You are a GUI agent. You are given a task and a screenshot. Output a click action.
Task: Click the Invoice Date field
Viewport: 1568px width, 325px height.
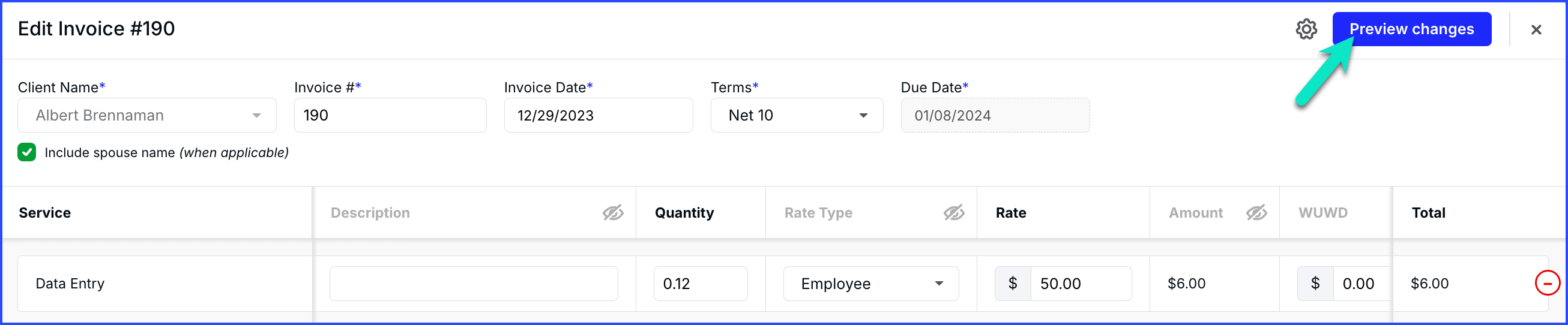(599, 115)
